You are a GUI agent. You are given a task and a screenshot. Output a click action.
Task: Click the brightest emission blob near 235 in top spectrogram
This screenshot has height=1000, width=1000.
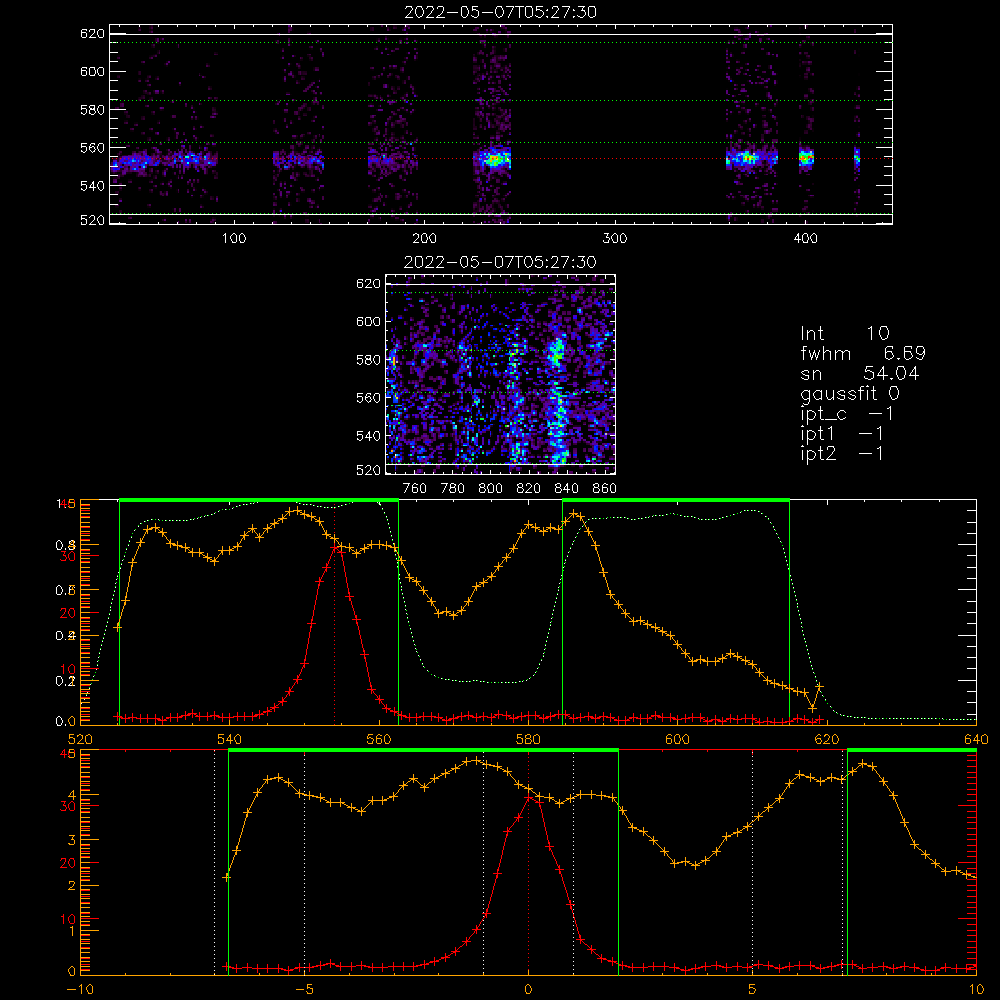[493, 159]
